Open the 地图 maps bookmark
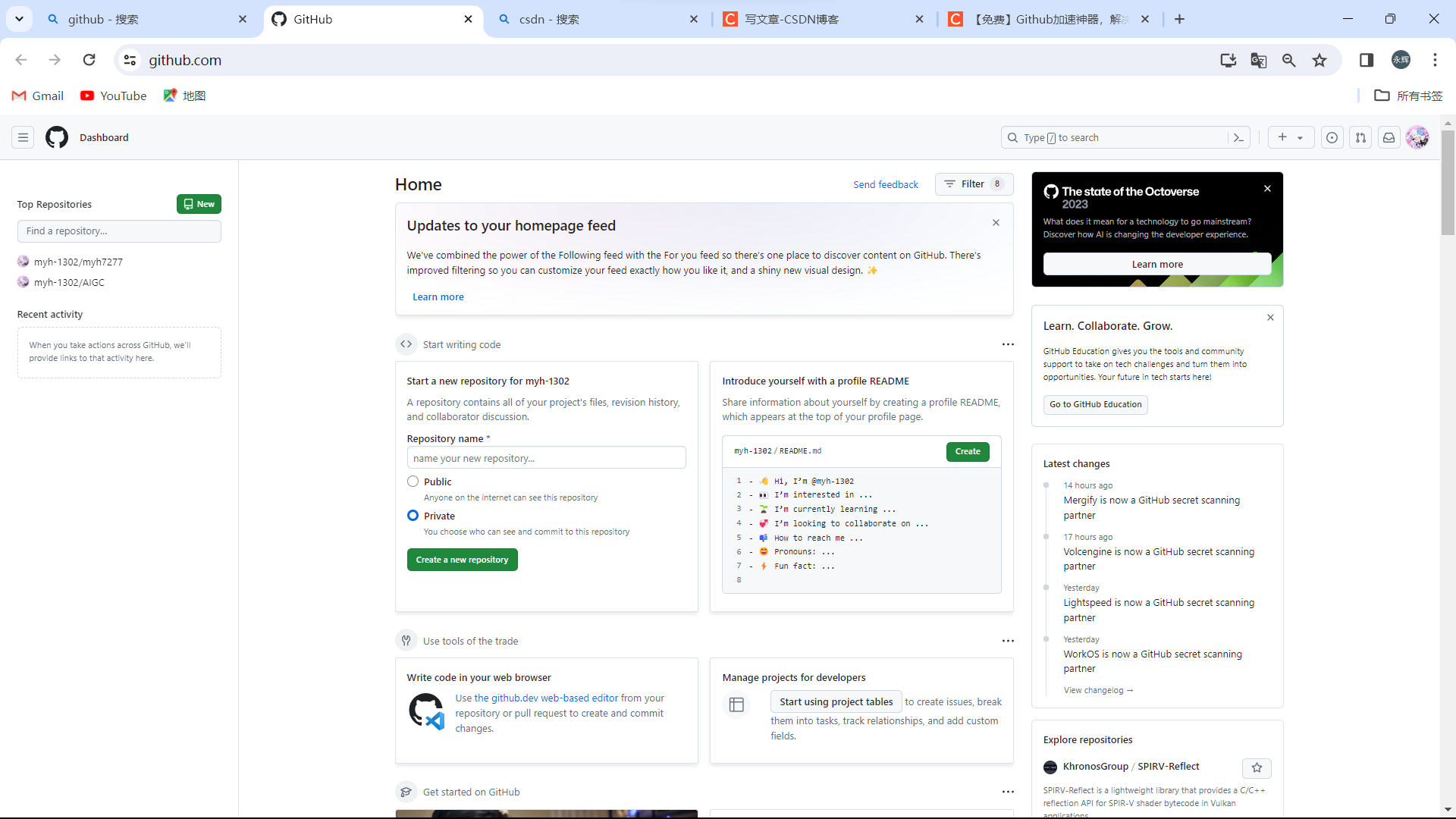Screen dimensions: 1456x819 [x=184, y=96]
